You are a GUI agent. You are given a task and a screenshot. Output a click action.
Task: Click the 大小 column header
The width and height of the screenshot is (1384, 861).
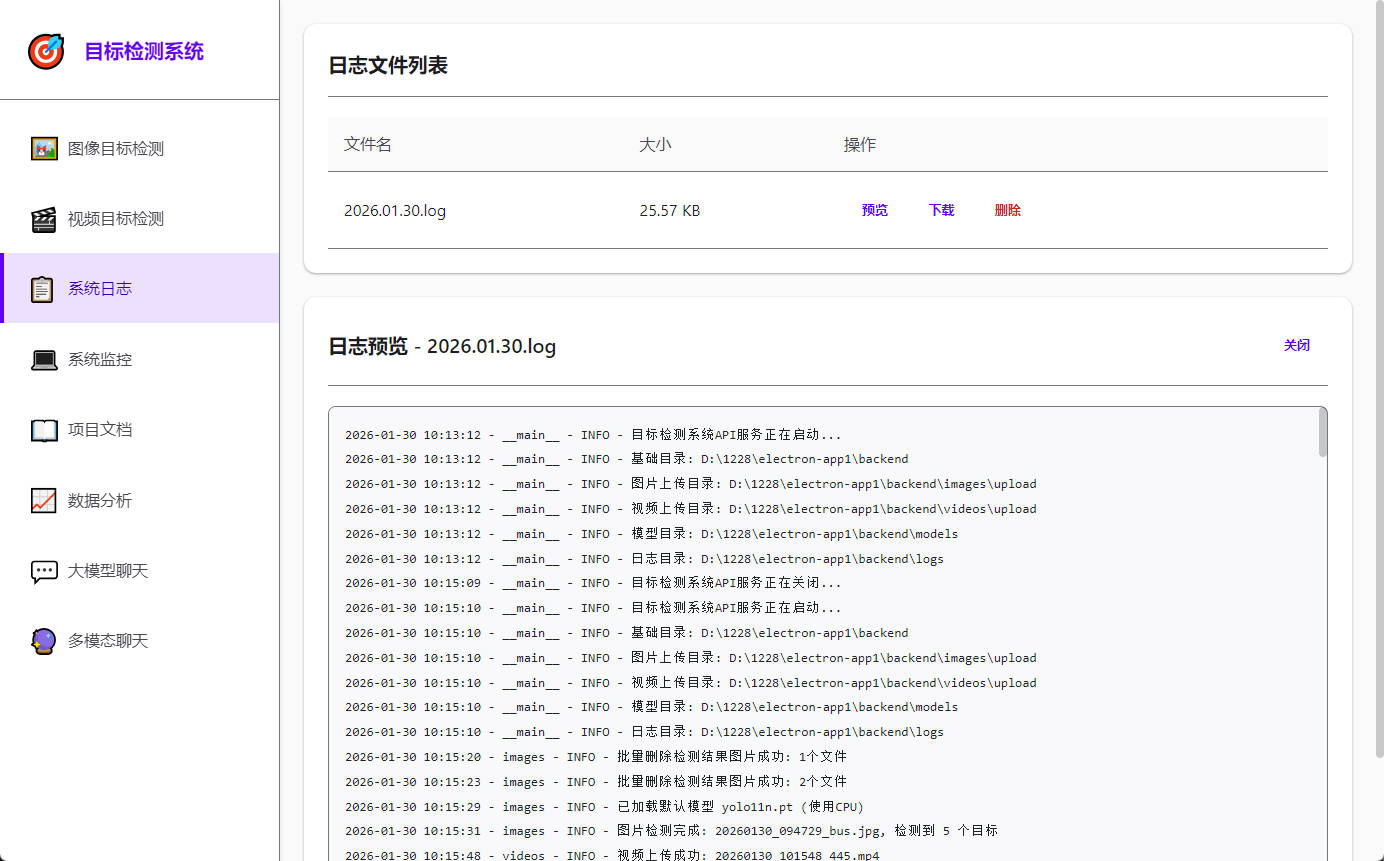tap(655, 145)
